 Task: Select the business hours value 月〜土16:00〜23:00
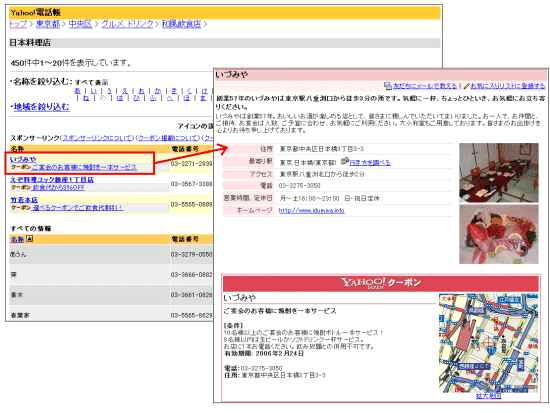click(310, 198)
